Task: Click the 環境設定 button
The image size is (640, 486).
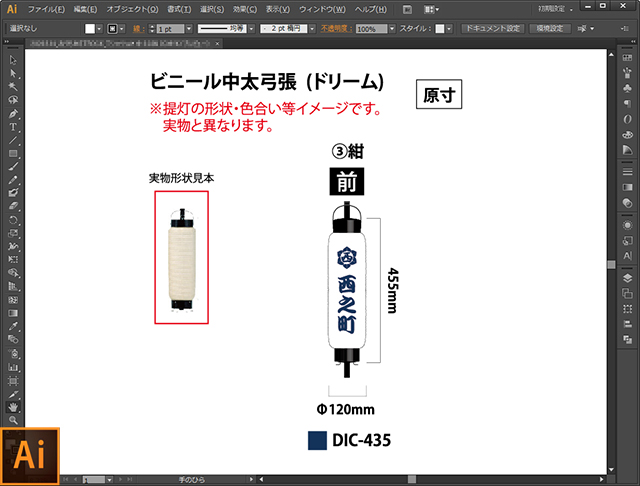Action: 548,30
